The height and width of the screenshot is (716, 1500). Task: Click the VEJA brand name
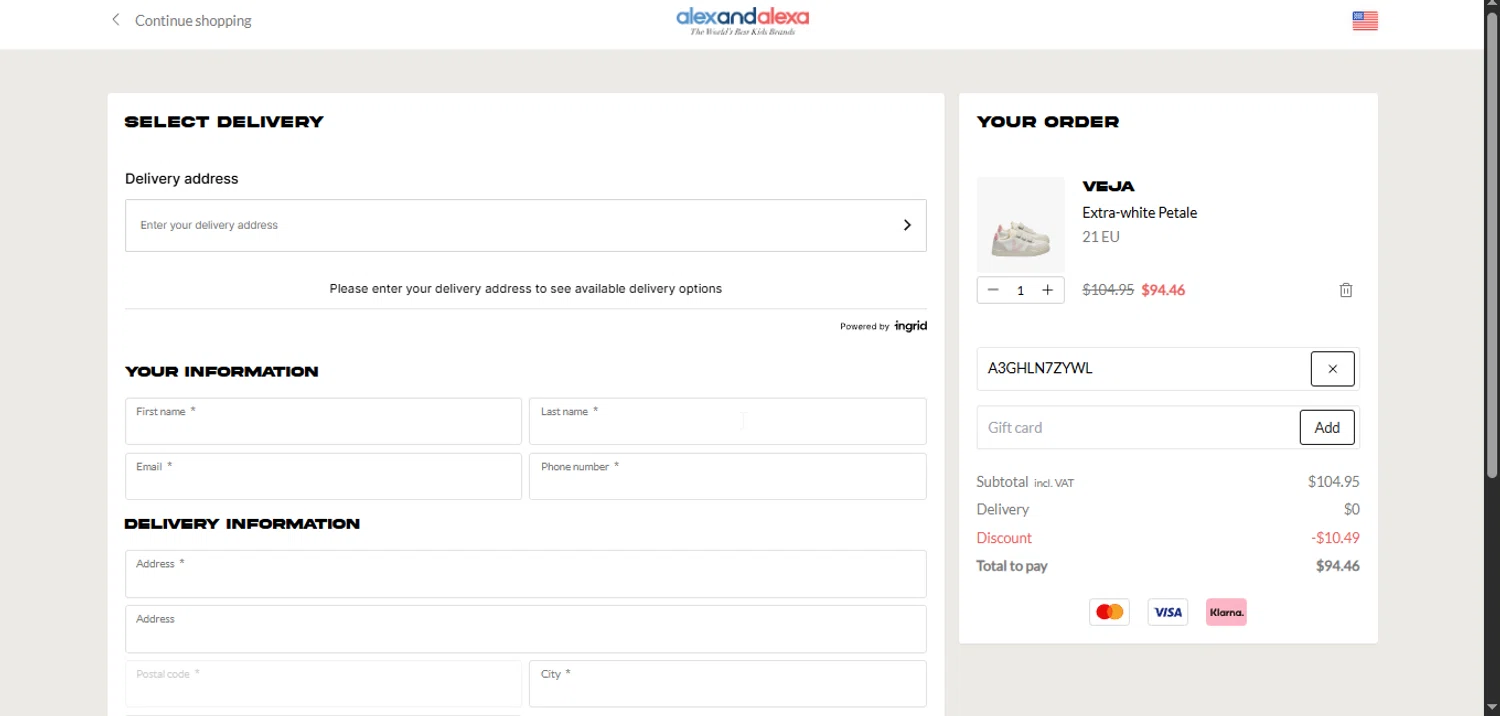point(1108,186)
